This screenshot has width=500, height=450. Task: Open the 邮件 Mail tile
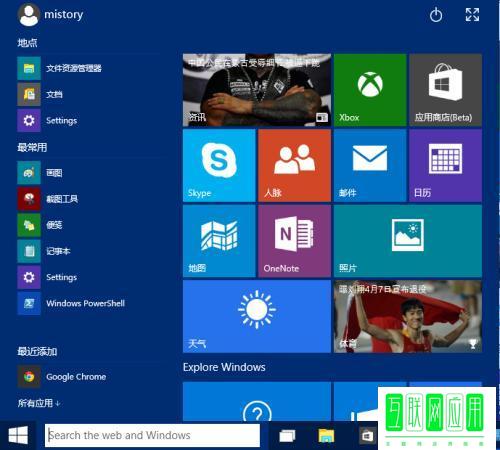coord(370,166)
